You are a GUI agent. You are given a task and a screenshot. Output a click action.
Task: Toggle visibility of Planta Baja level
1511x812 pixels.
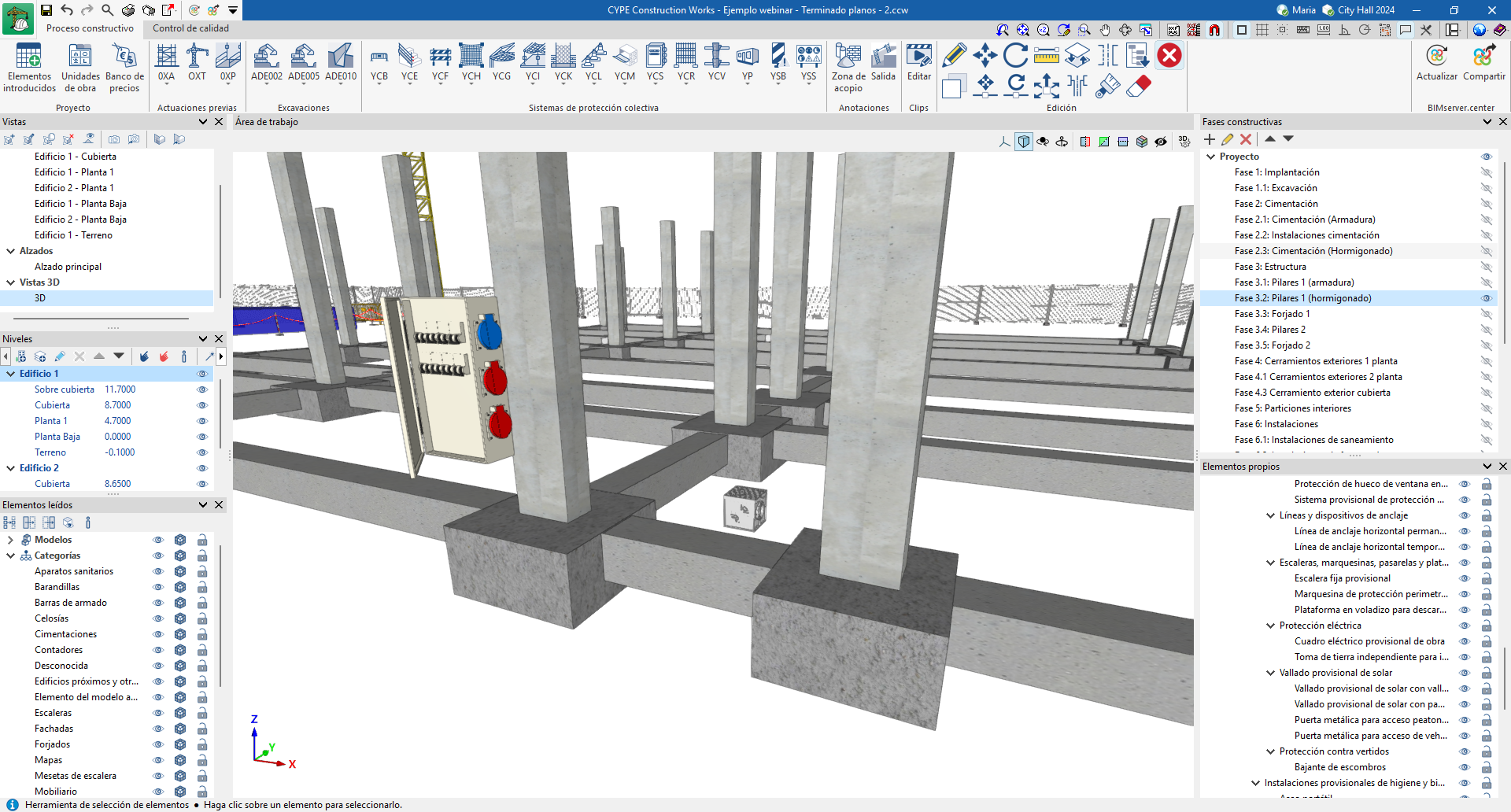click(x=202, y=437)
